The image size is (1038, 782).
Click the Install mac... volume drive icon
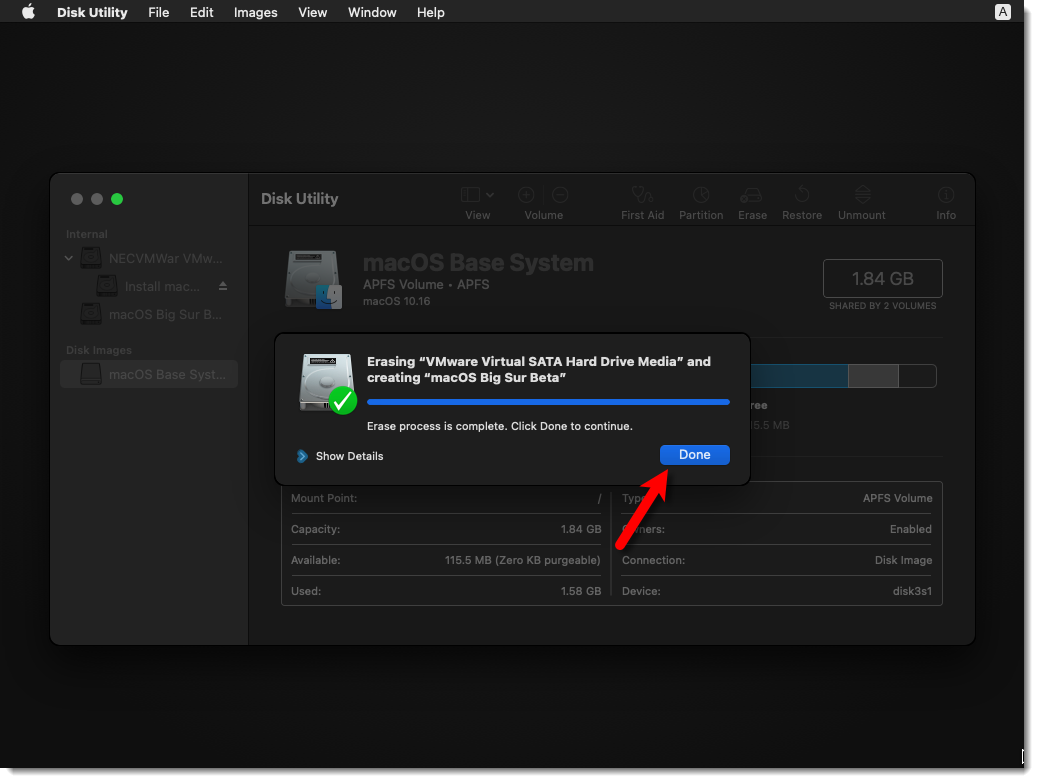click(x=107, y=286)
